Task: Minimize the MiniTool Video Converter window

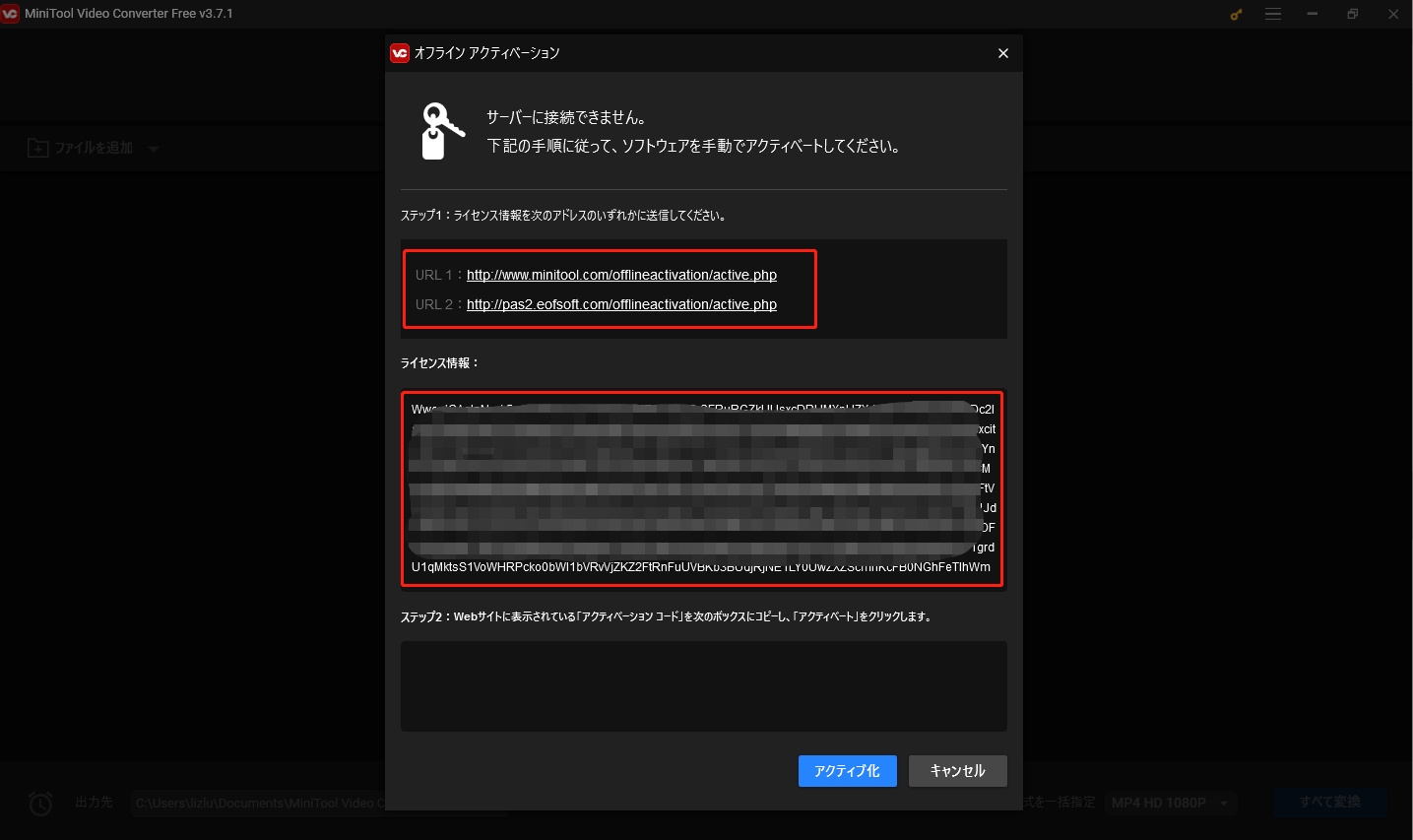Action: tap(1313, 14)
